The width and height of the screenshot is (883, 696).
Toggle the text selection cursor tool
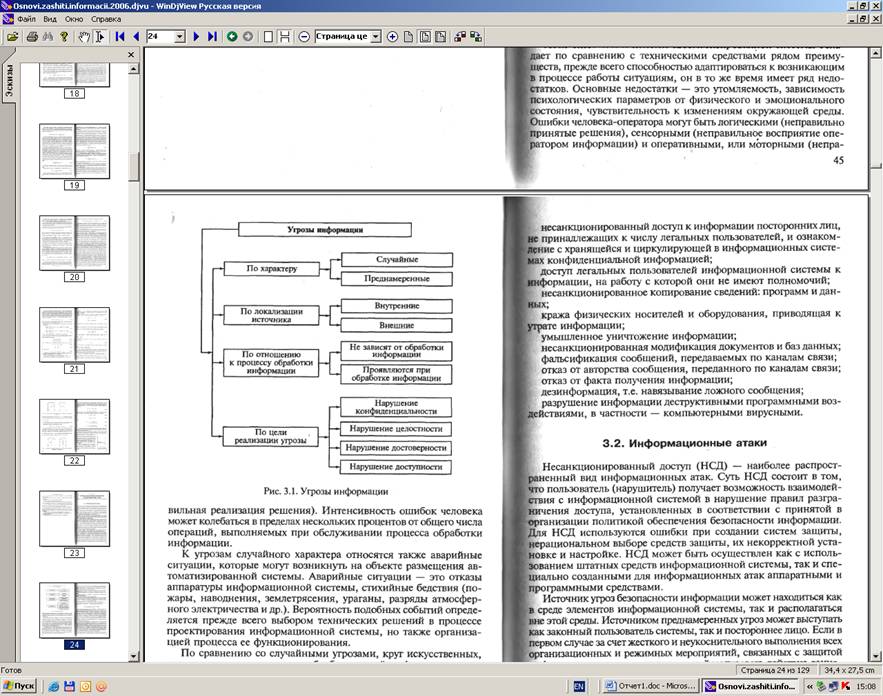[100, 37]
